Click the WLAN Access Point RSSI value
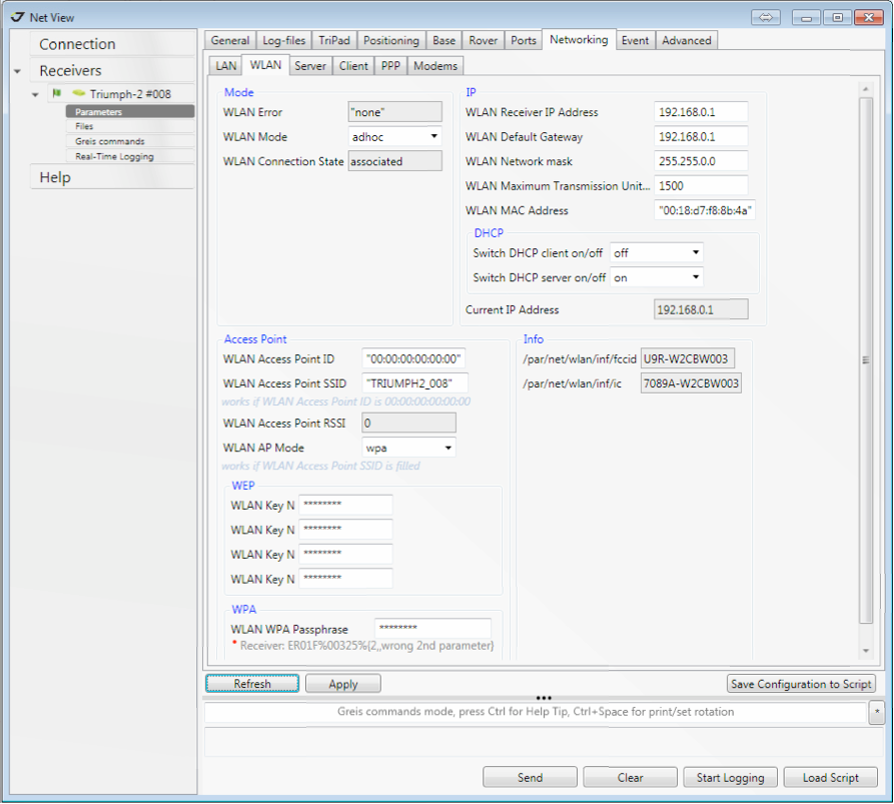Viewport: 894px width, 804px height. click(x=409, y=423)
